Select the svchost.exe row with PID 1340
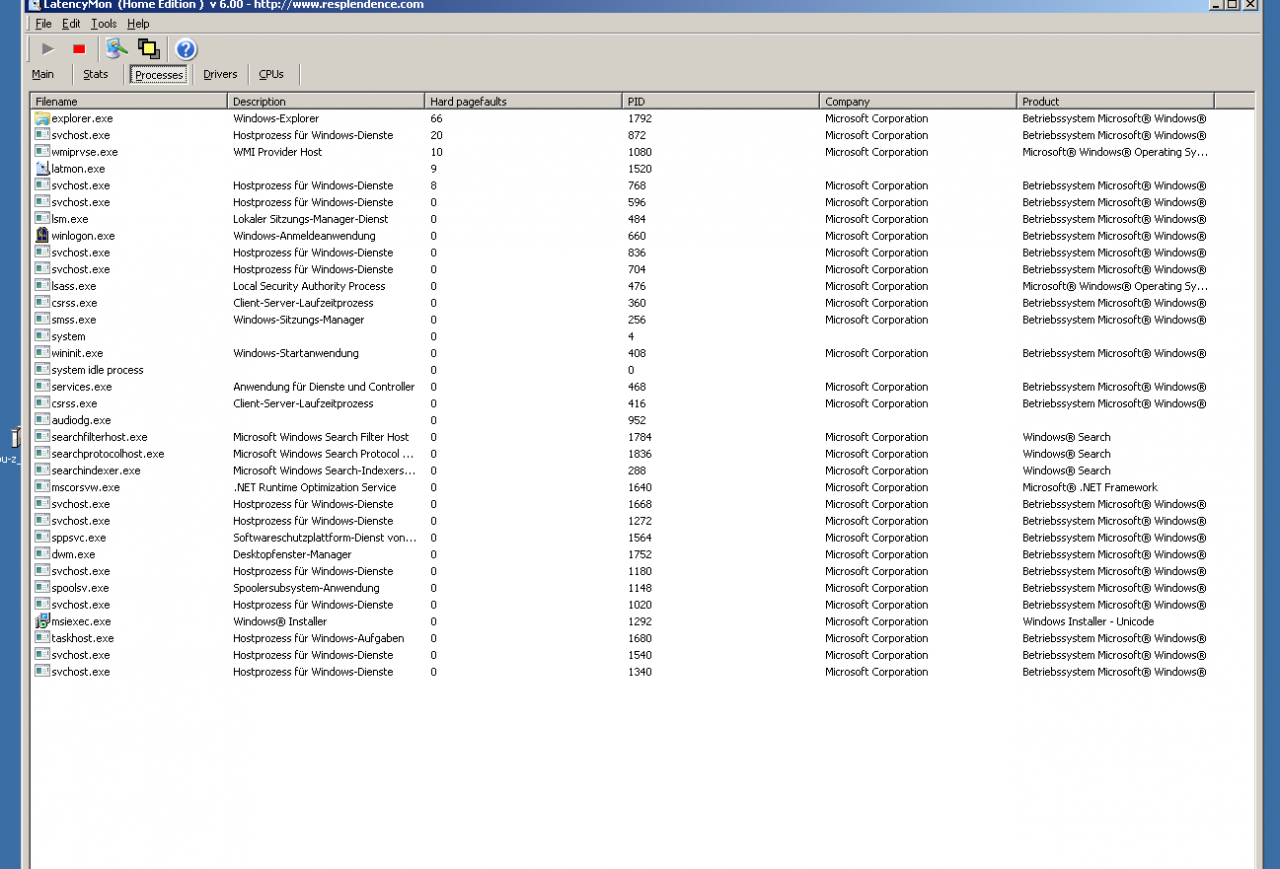1280x869 pixels. pos(642,671)
